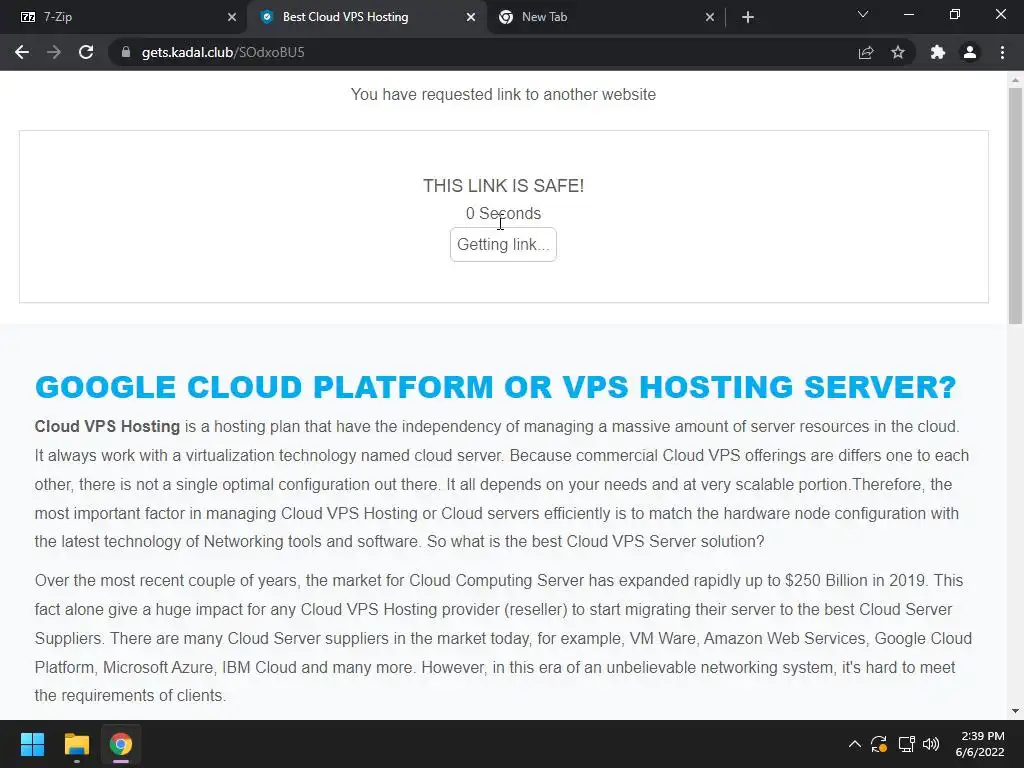Close the 7-Zip tab
The image size is (1024, 768).
point(232,17)
